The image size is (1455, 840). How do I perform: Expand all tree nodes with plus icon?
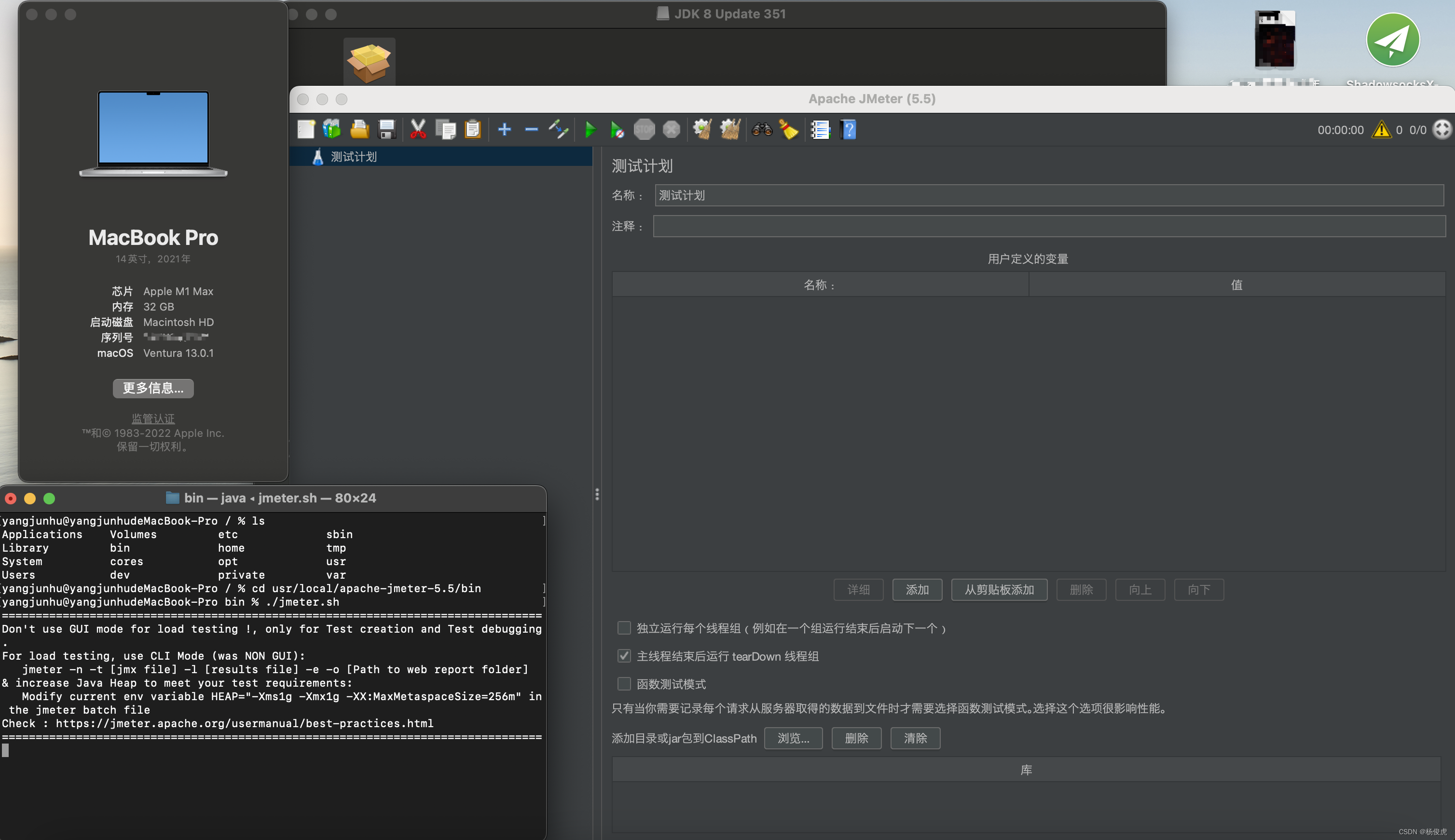pos(505,129)
